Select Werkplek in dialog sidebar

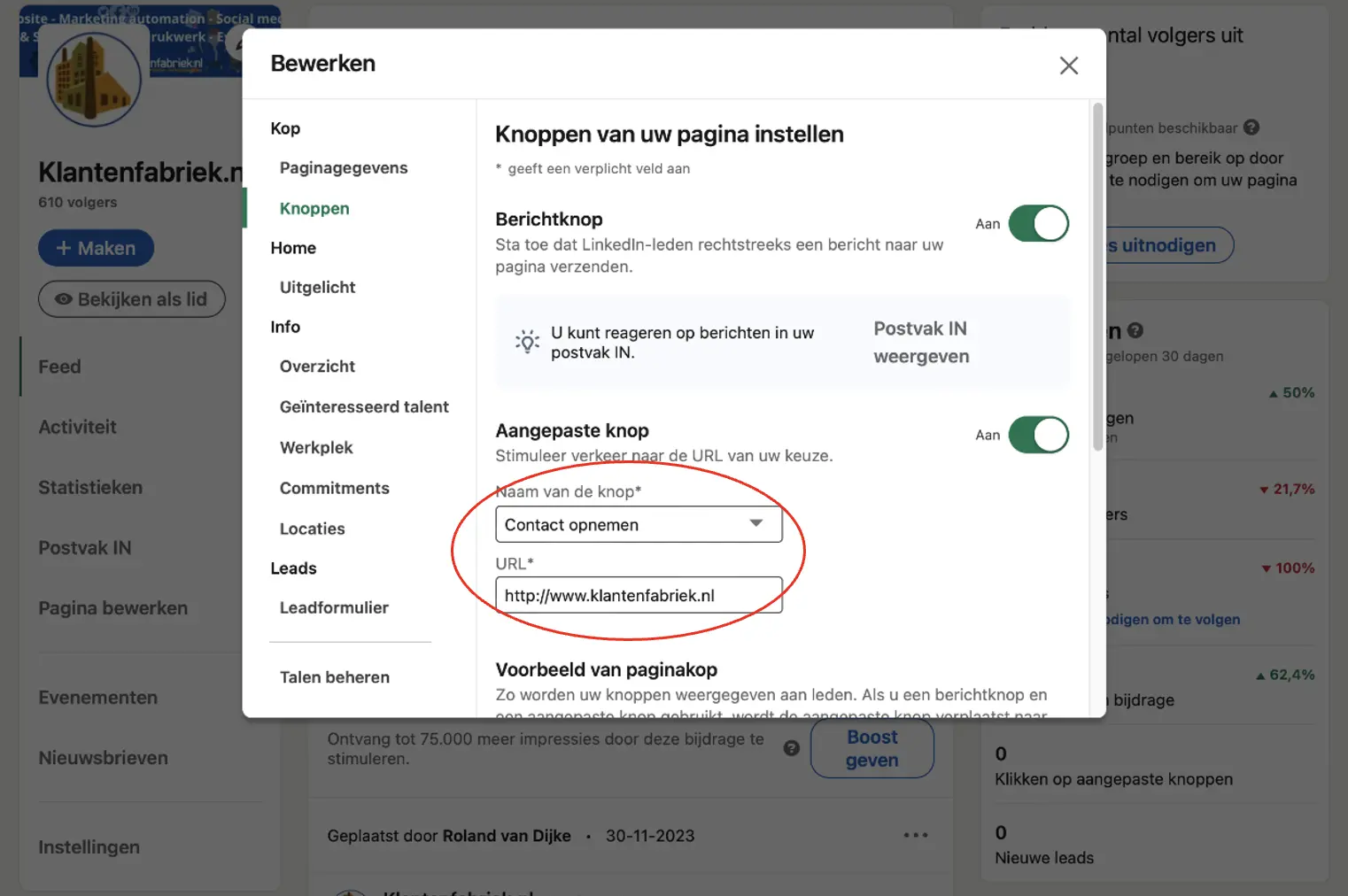coord(316,447)
